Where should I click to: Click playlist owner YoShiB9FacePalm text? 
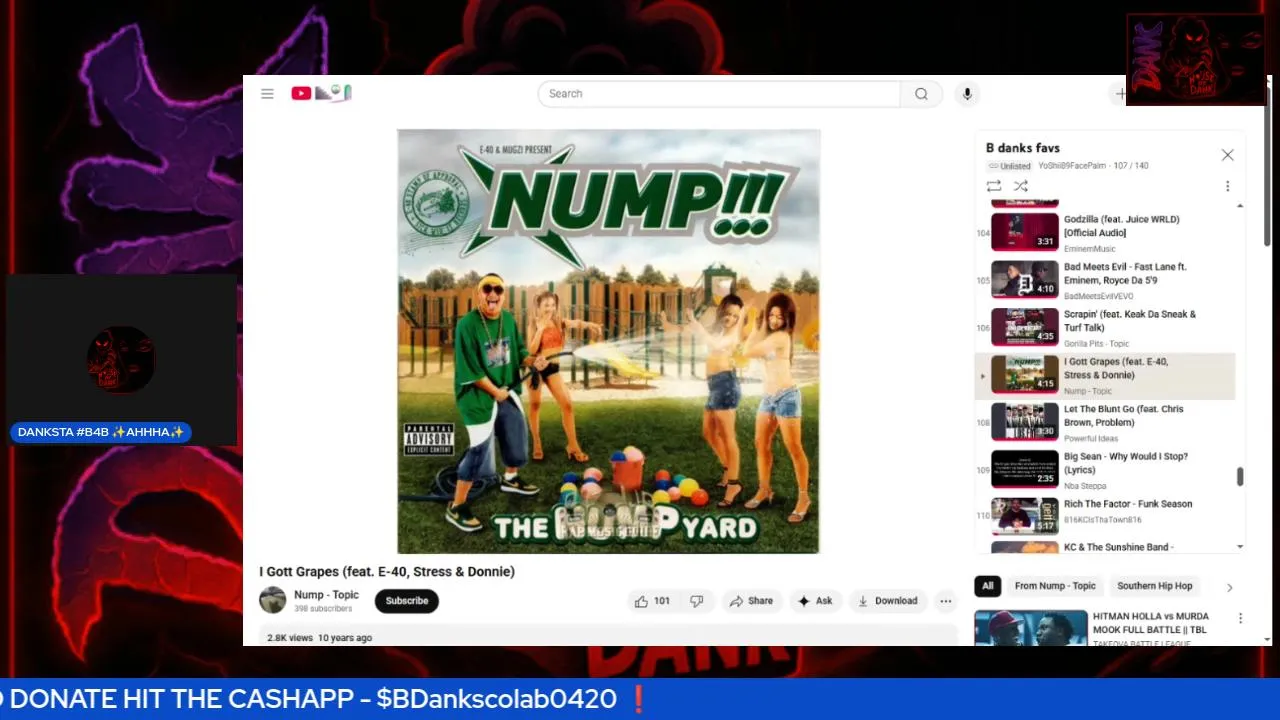point(1072,166)
